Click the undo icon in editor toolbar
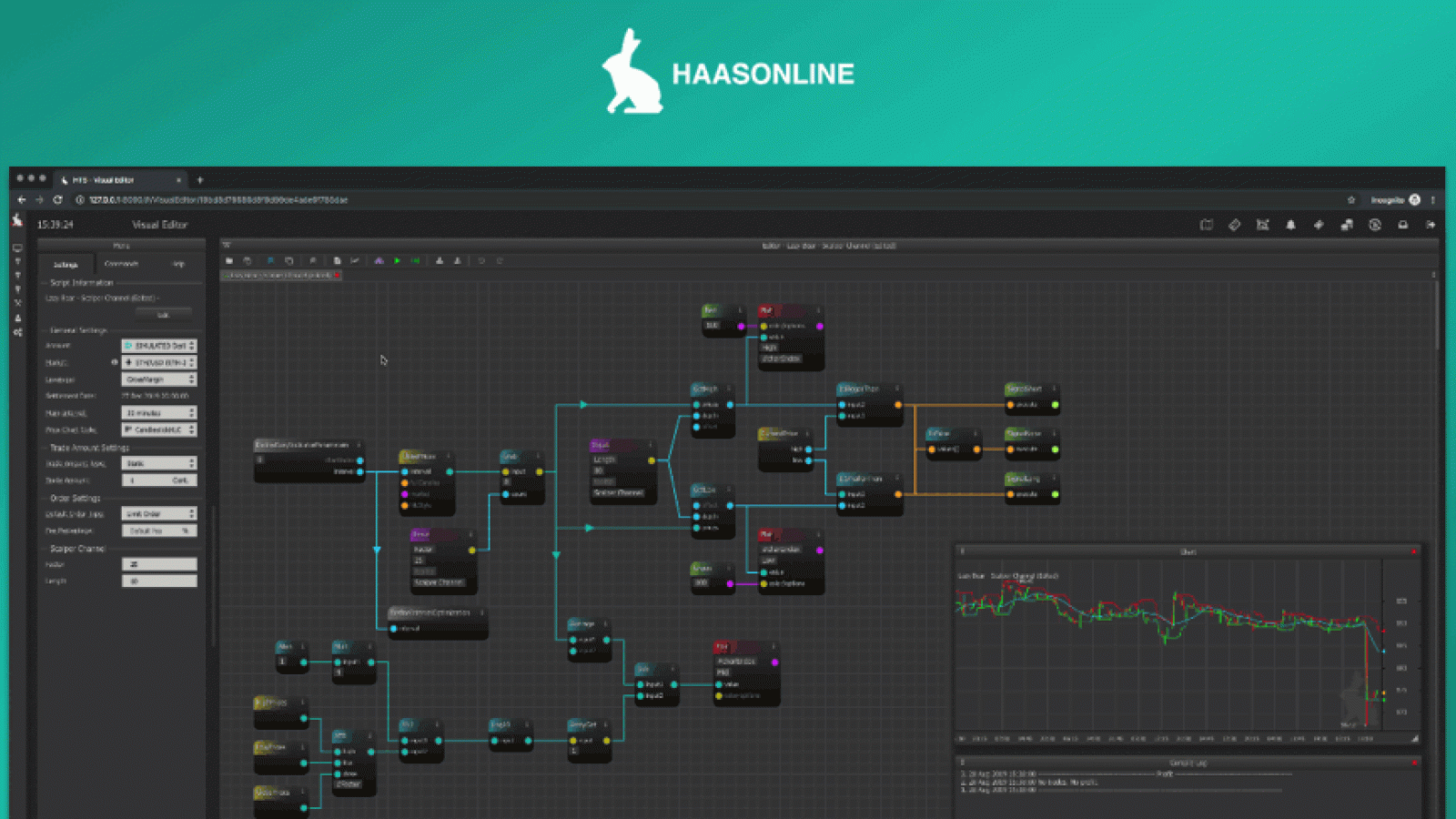The width and height of the screenshot is (1456, 819). tap(481, 261)
